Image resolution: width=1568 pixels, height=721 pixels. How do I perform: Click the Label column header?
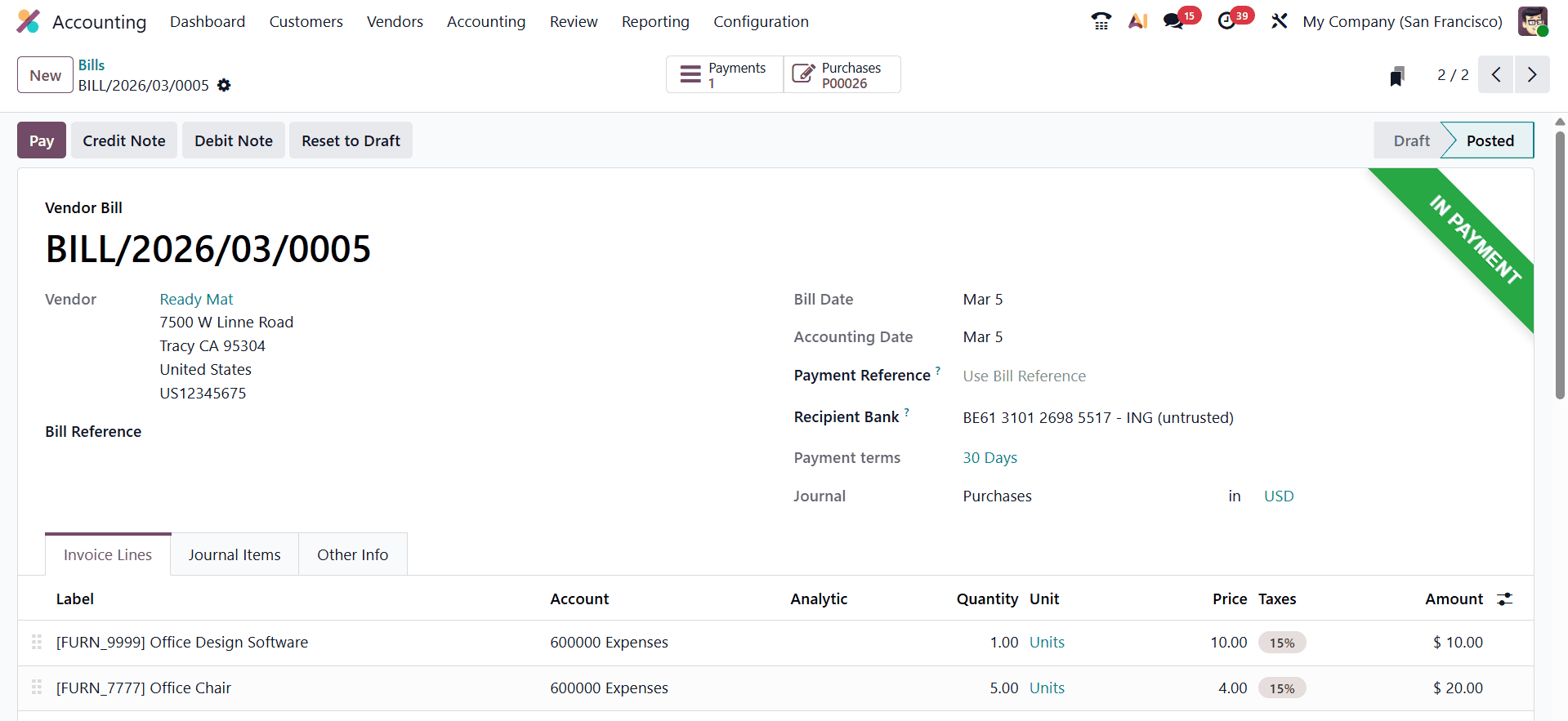pos(75,599)
